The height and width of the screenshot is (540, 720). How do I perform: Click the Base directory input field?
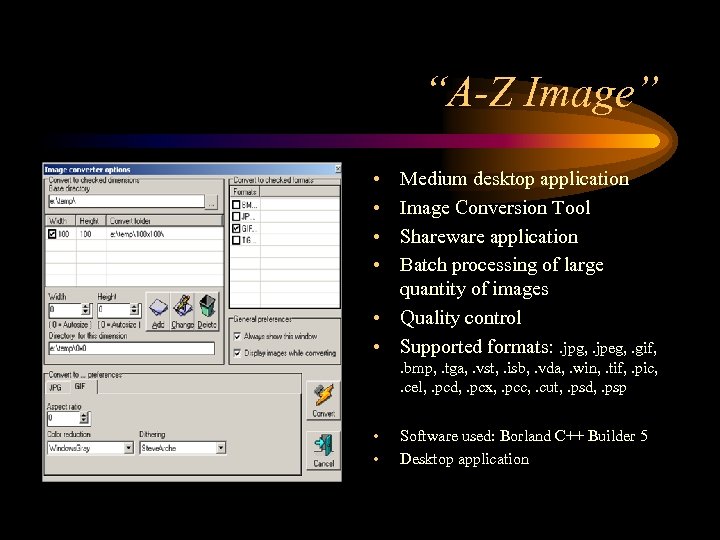click(x=126, y=201)
